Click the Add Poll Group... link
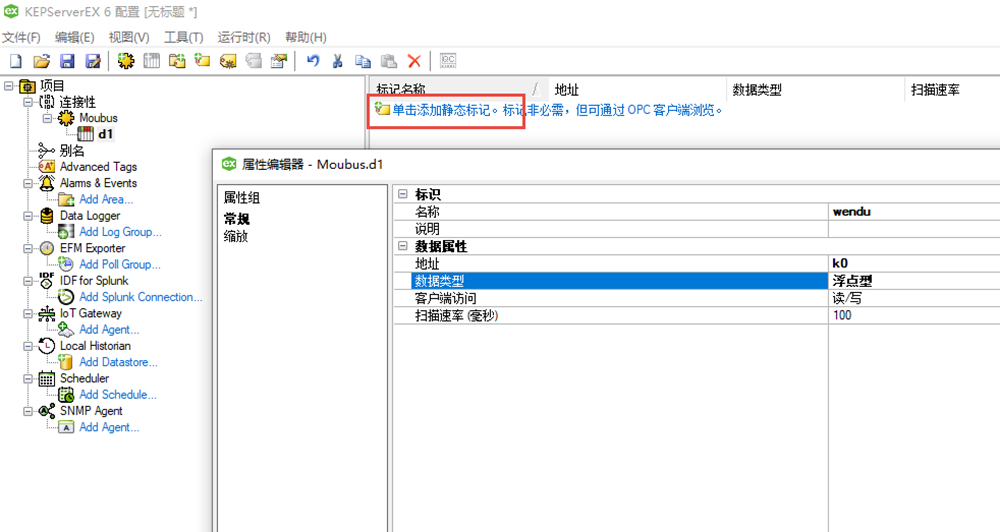 tap(120, 264)
